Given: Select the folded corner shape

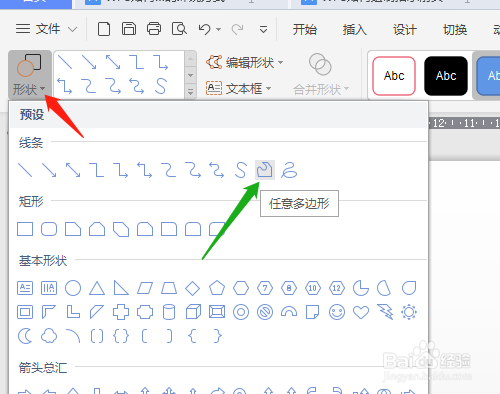Looking at the screenshot, I should click(x=312, y=312).
